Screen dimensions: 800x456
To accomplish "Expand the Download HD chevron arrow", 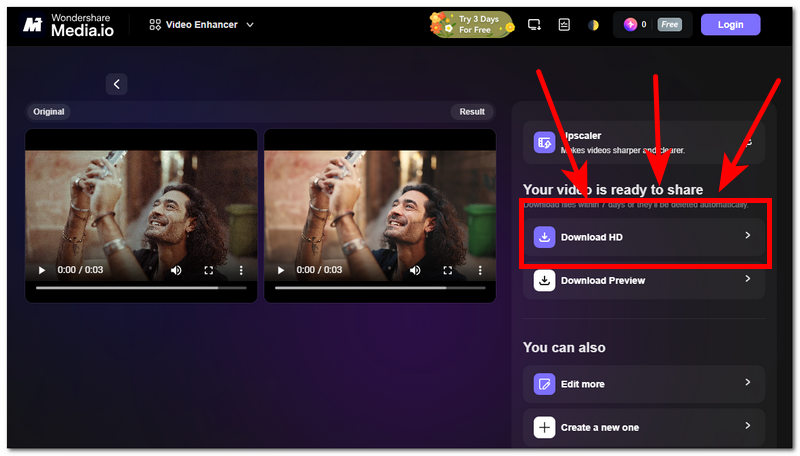I will pyautogui.click(x=747, y=235).
